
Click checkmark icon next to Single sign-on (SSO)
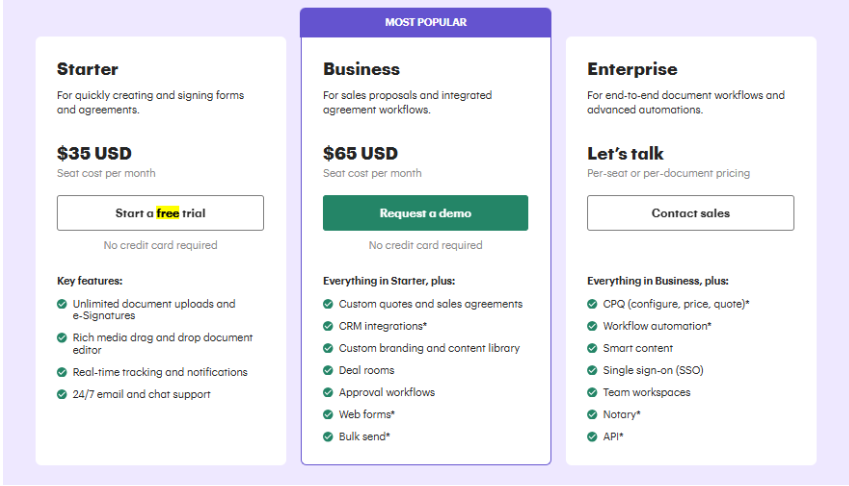(593, 370)
